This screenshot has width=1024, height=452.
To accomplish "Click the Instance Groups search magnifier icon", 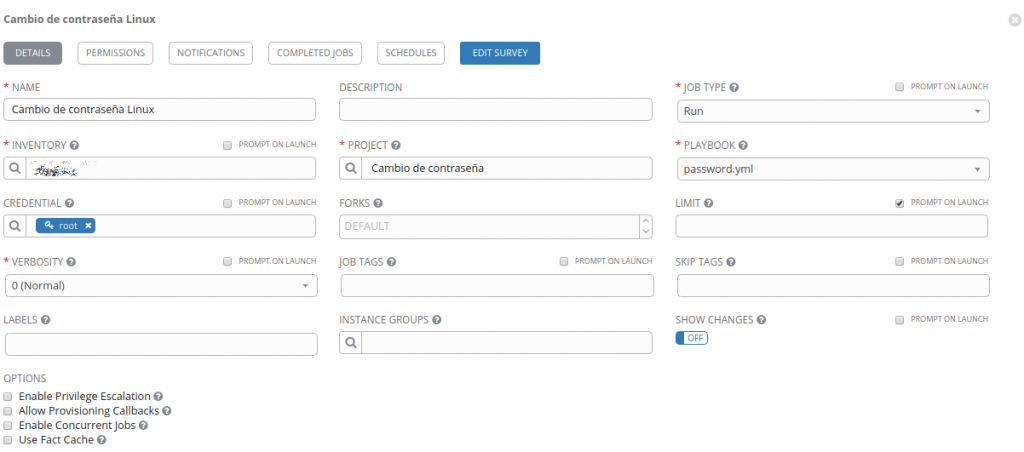I will pos(351,343).
